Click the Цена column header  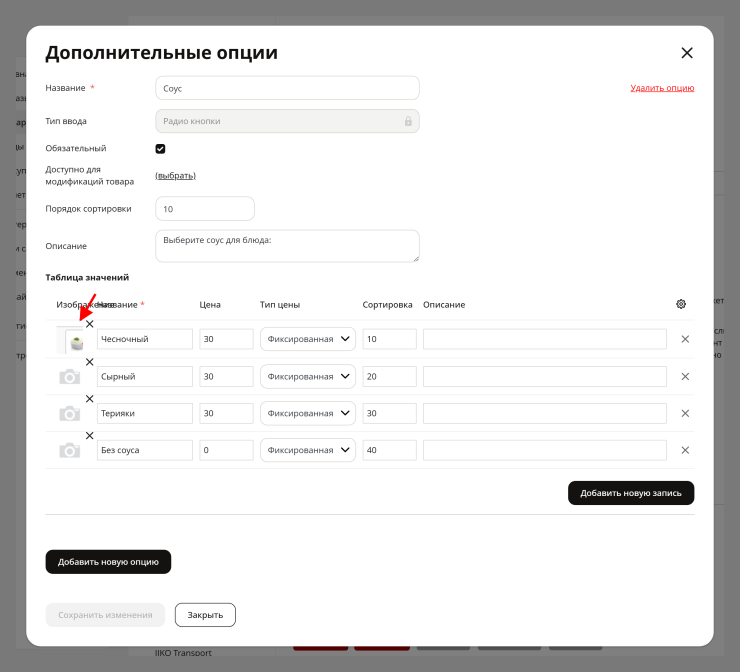(210, 305)
